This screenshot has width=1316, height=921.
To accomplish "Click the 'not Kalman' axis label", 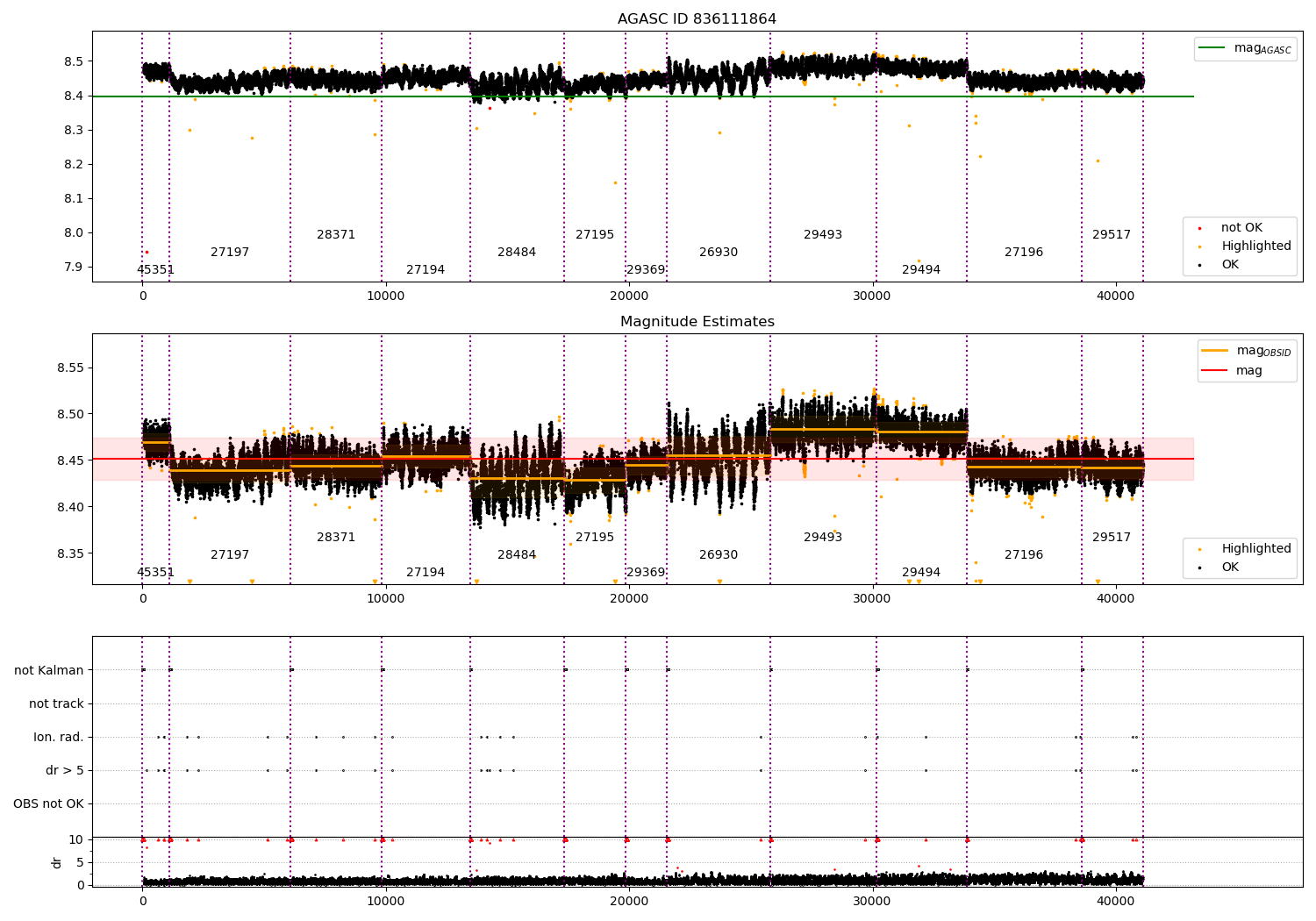I will pyautogui.click(x=49, y=670).
